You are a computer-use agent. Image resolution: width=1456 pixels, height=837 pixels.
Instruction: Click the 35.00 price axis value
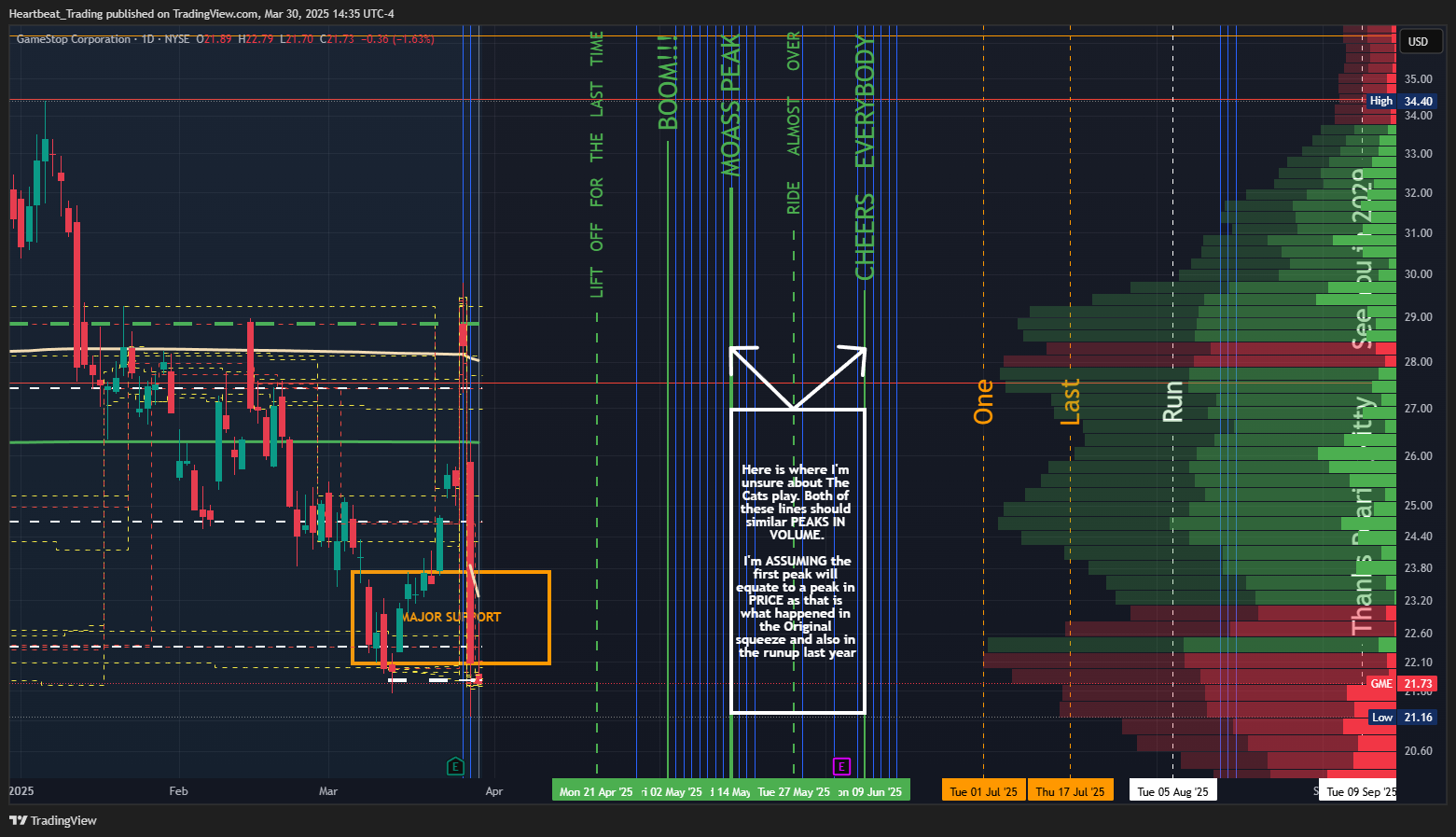point(1419,79)
